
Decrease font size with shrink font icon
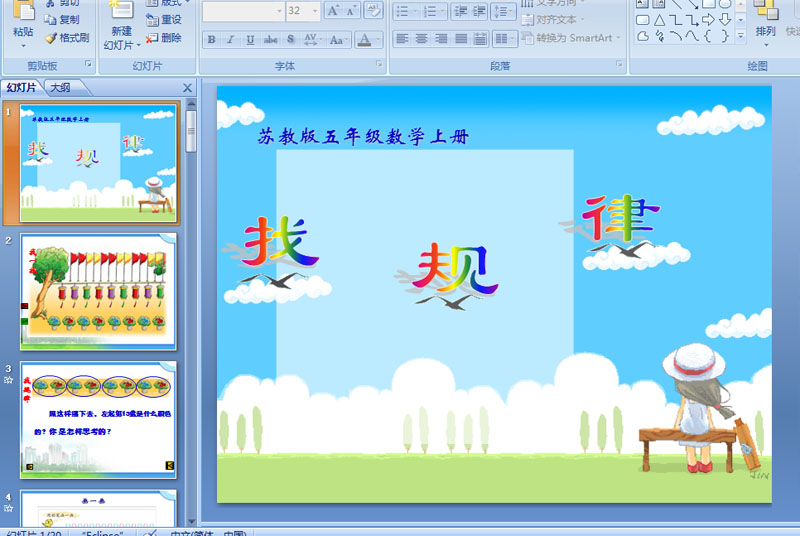(x=351, y=11)
